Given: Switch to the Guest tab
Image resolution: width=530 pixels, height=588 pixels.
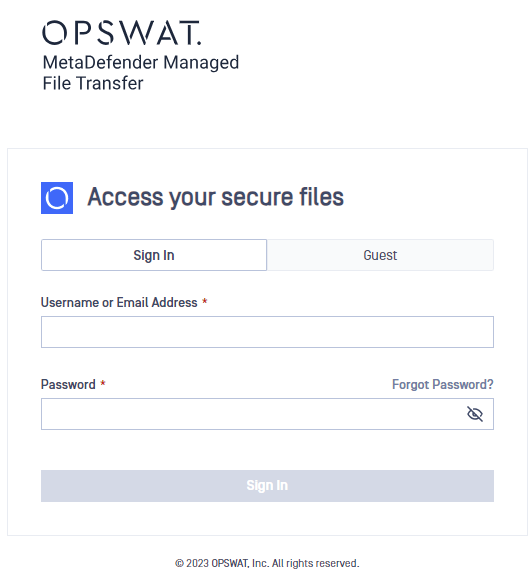Looking at the screenshot, I should click(x=380, y=255).
